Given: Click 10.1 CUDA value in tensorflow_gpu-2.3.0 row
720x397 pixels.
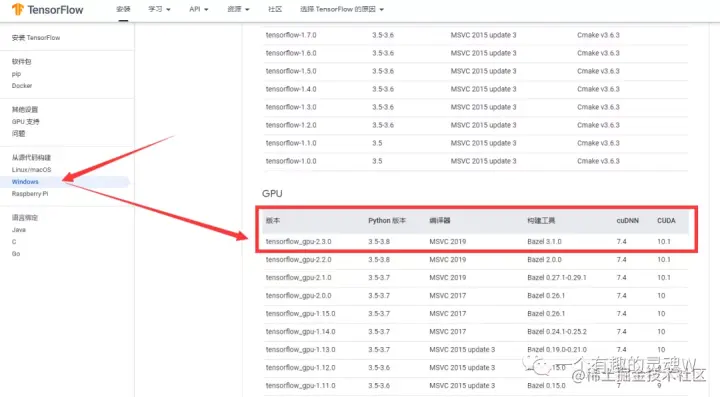Looking at the screenshot, I should (x=664, y=241).
